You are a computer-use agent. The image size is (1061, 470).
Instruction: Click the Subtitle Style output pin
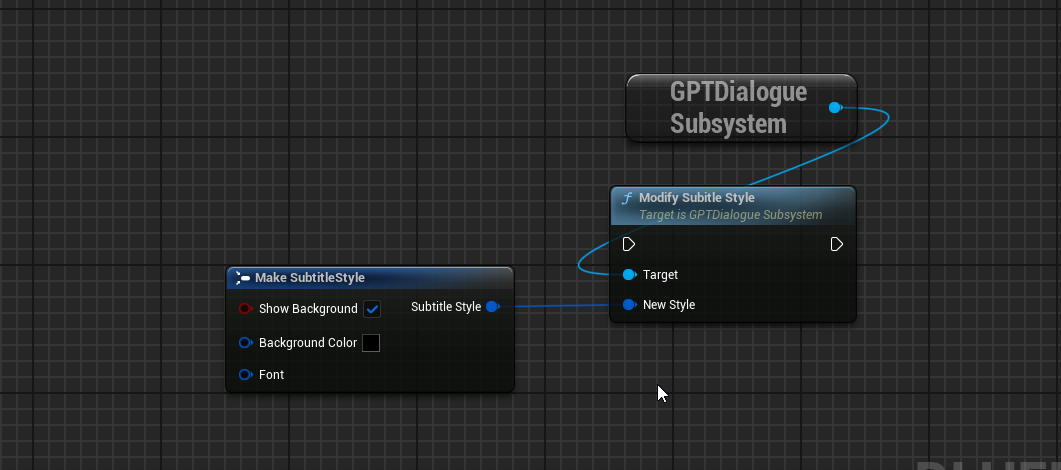[x=493, y=307]
